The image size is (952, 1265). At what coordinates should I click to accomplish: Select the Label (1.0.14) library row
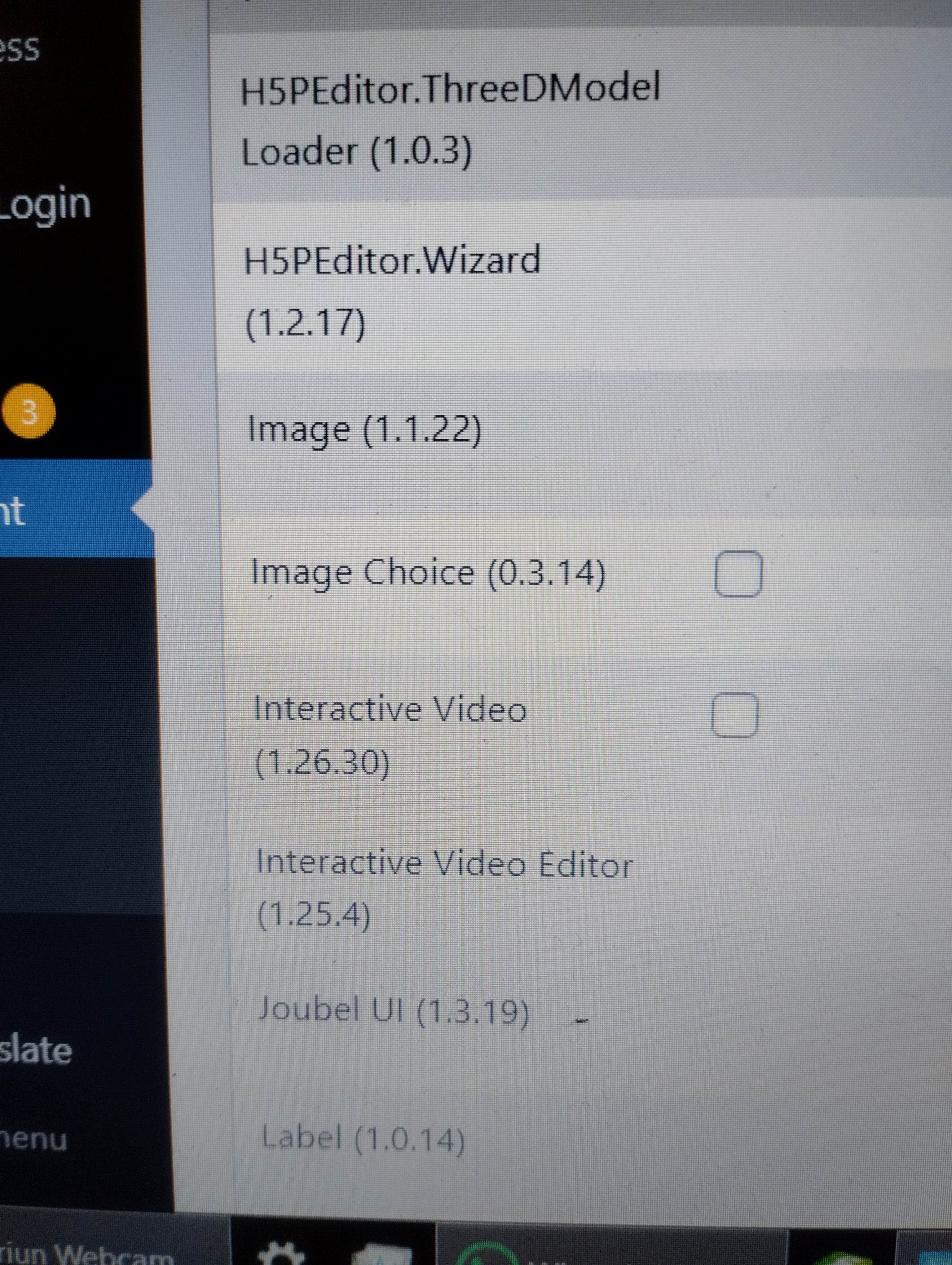click(362, 1139)
